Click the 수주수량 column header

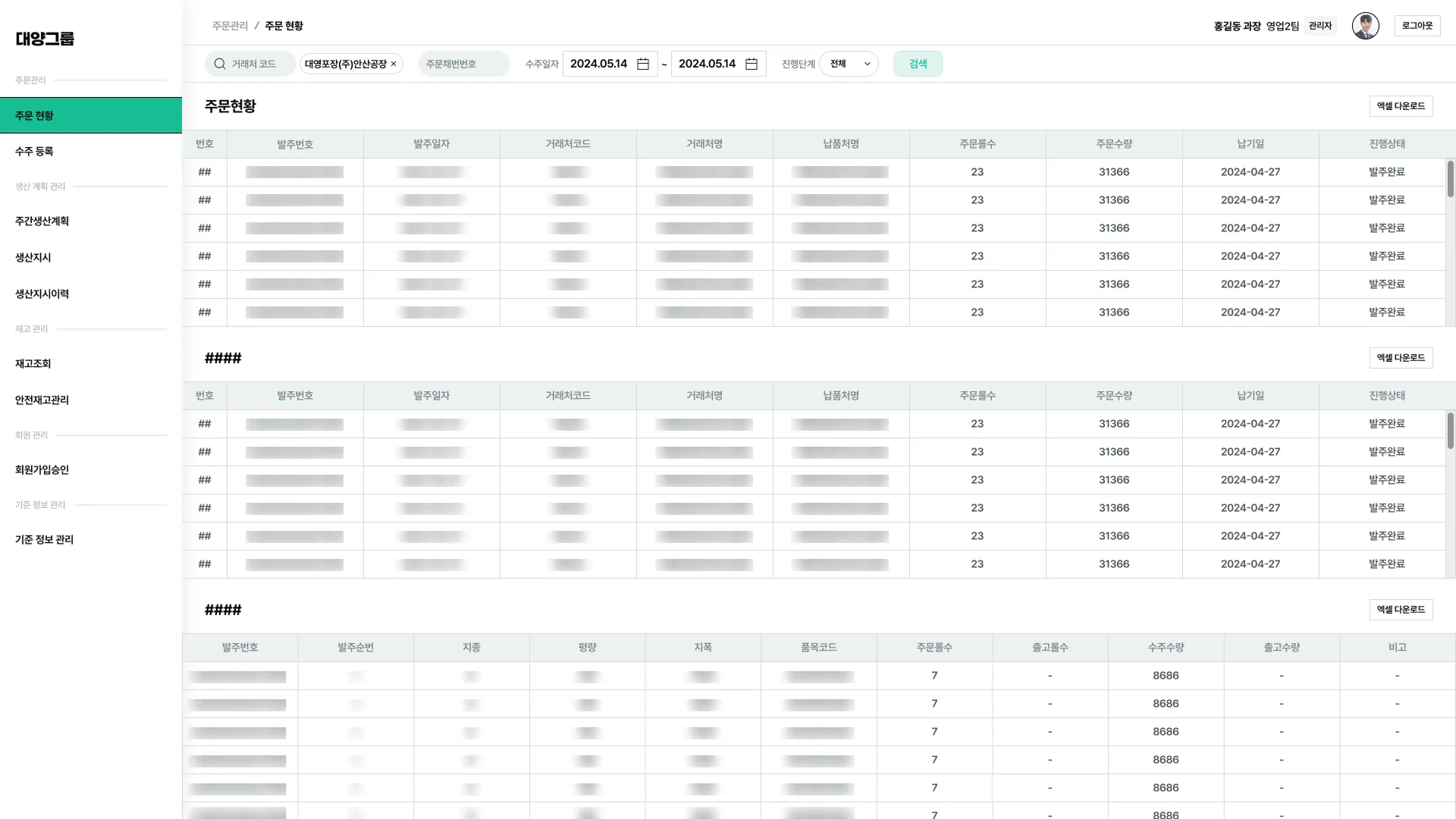click(1166, 648)
